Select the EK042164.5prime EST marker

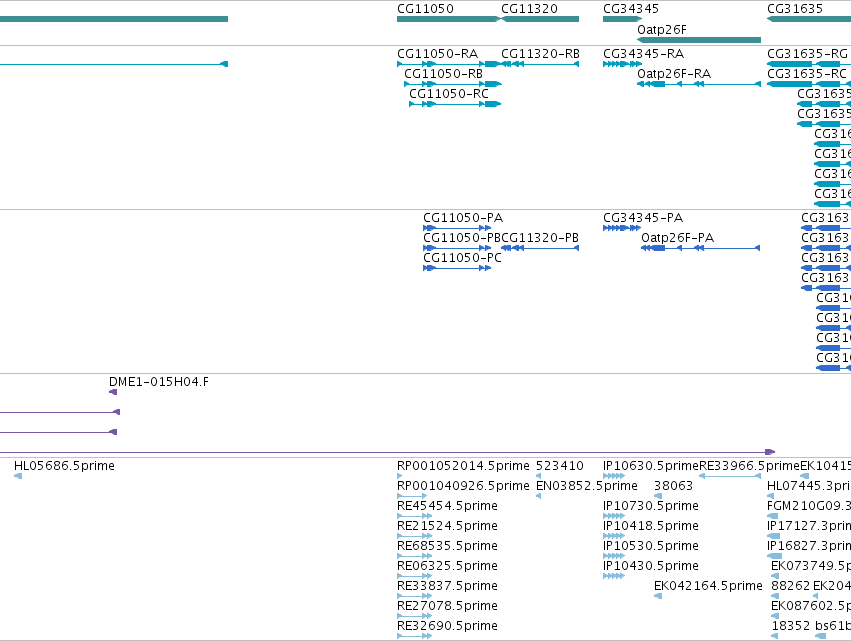coord(658,596)
